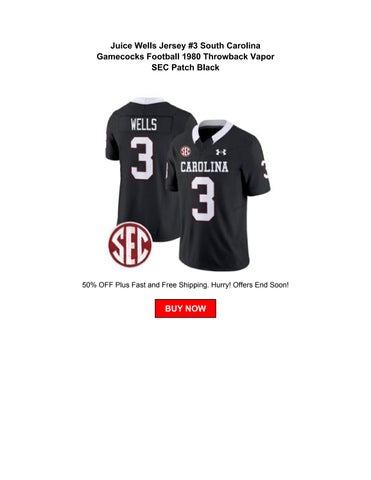
Task: Select the number 3 on jersey front
Action: (x=203, y=199)
